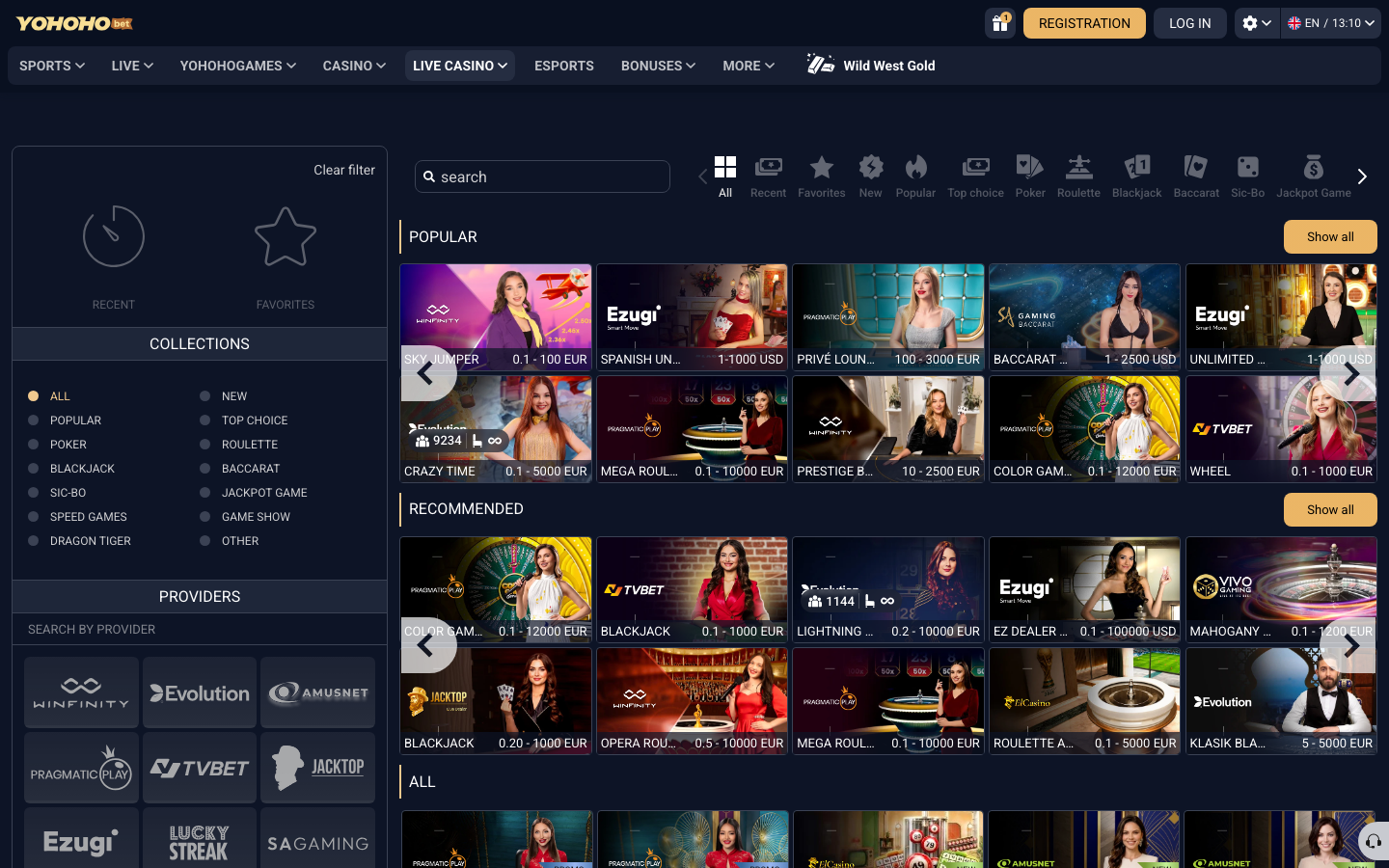Expand the LIVE CASINO menu dropdown

tap(460, 66)
